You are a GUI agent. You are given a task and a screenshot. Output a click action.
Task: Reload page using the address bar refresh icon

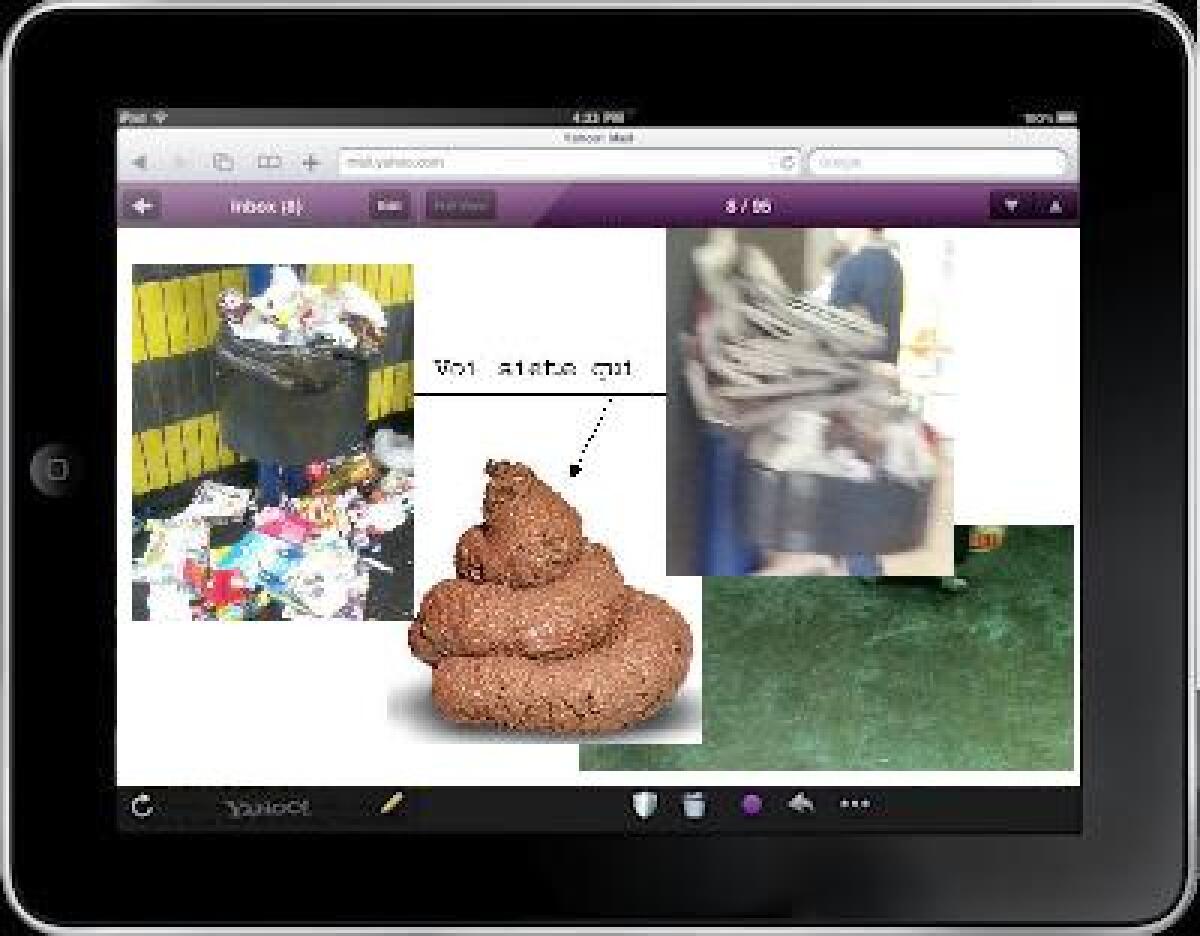point(787,163)
